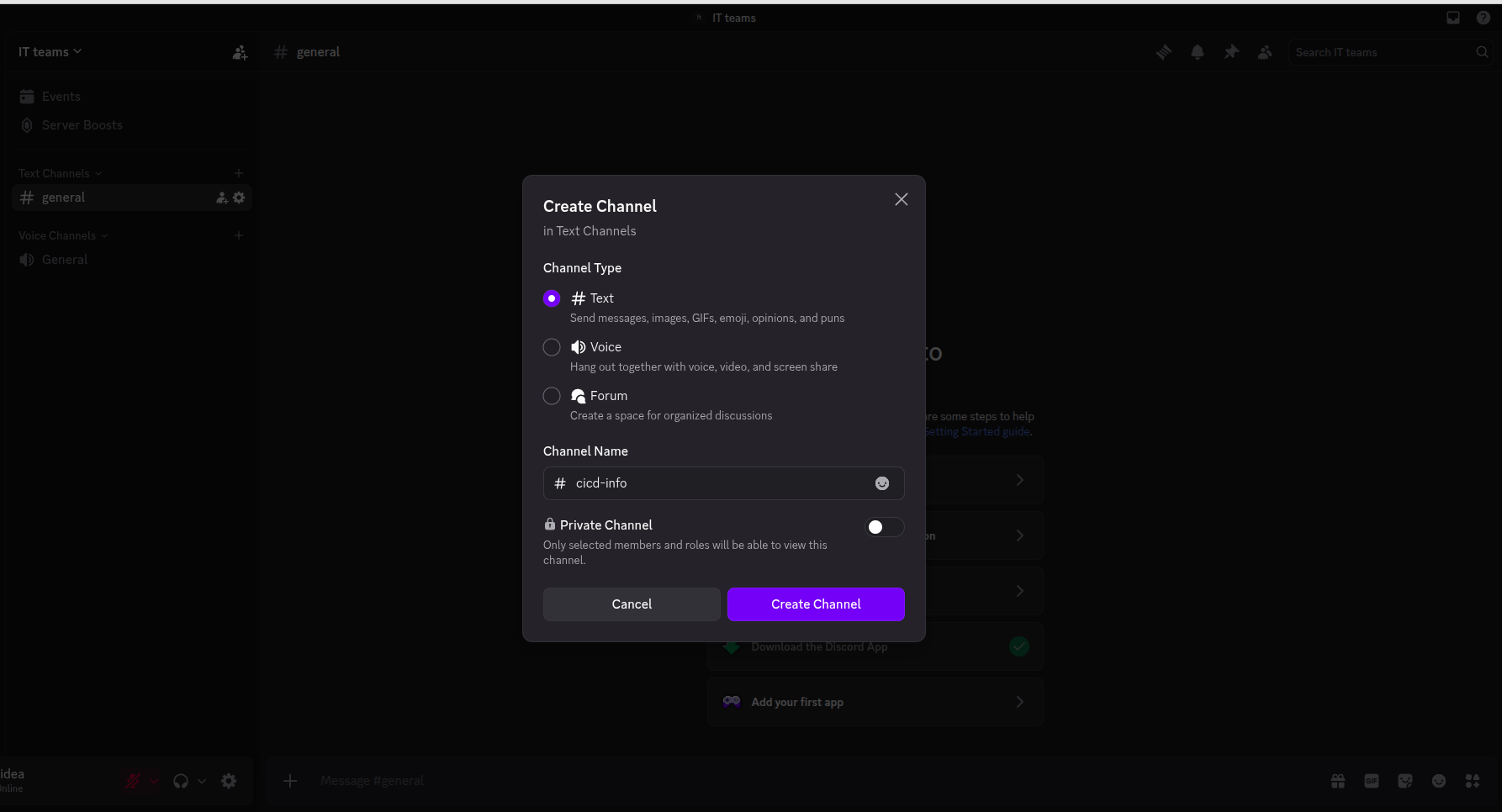Open emoji picker in Channel Name field
Viewport: 1502px width, 812px height.
(x=882, y=483)
